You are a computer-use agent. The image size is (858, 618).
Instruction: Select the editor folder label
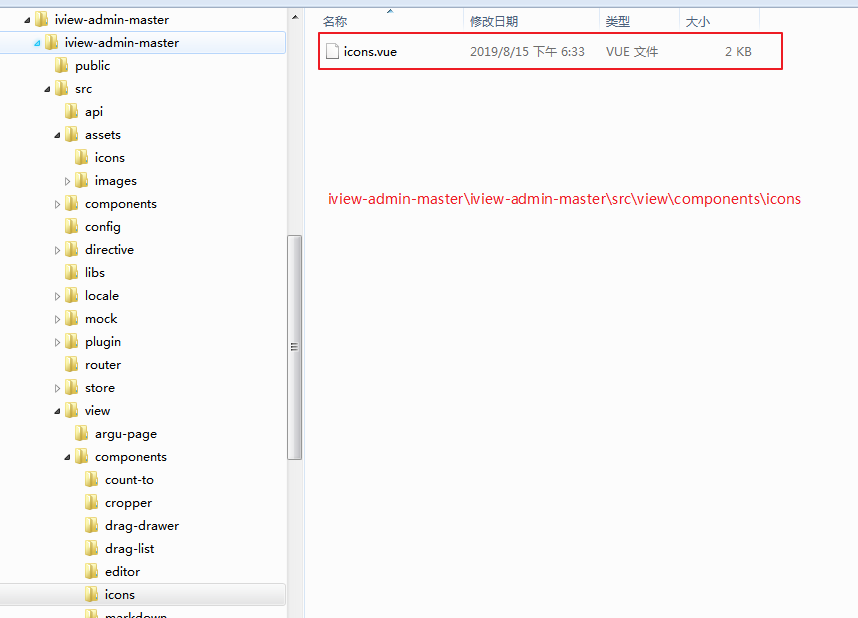(123, 571)
